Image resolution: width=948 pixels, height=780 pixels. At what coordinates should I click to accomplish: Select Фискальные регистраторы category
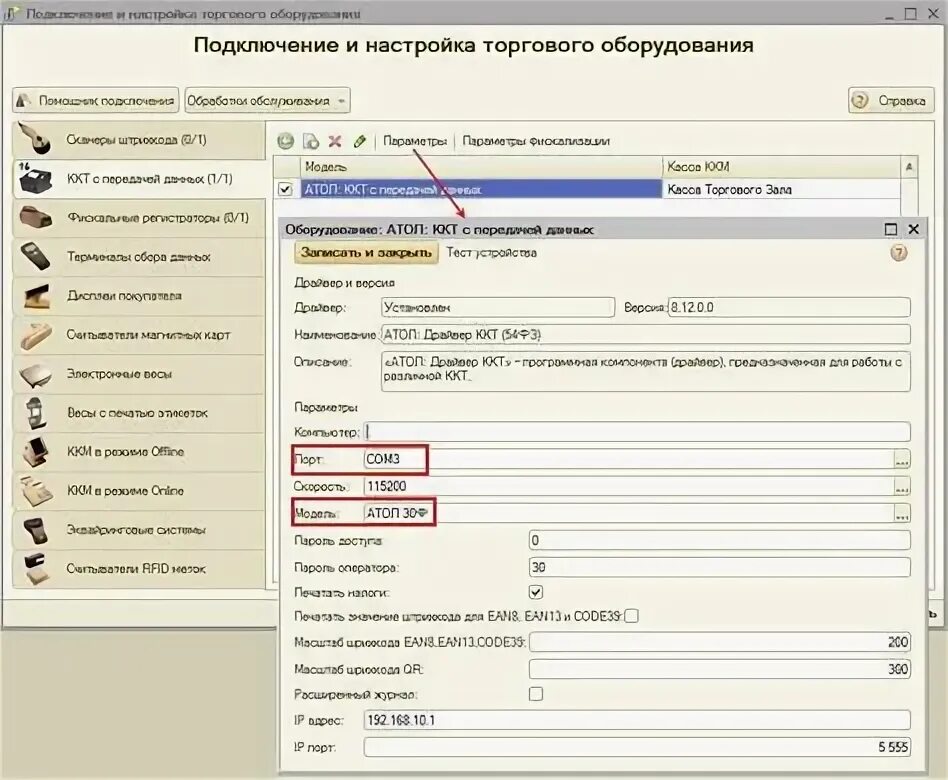pos(138,217)
